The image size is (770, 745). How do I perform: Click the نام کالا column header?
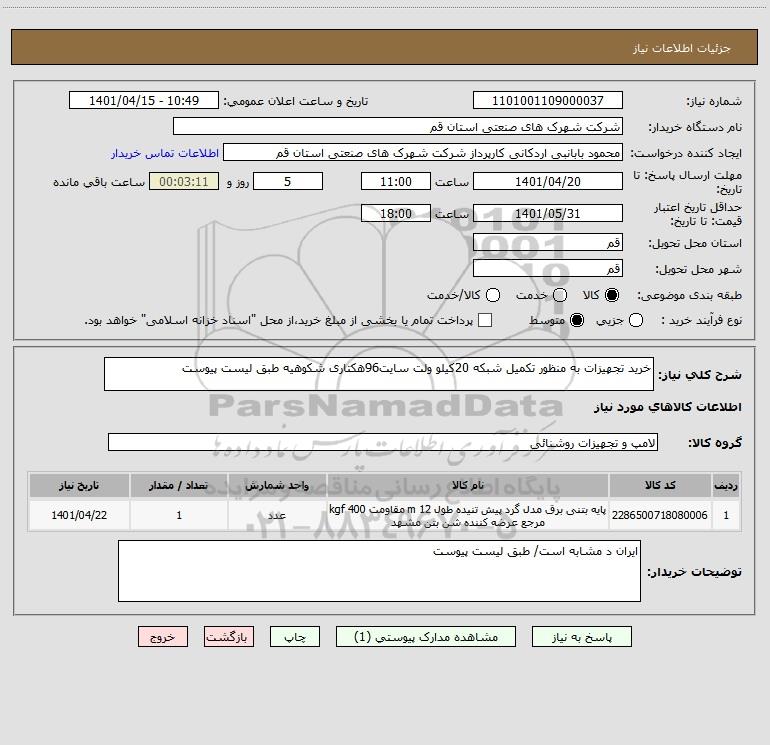[468, 485]
